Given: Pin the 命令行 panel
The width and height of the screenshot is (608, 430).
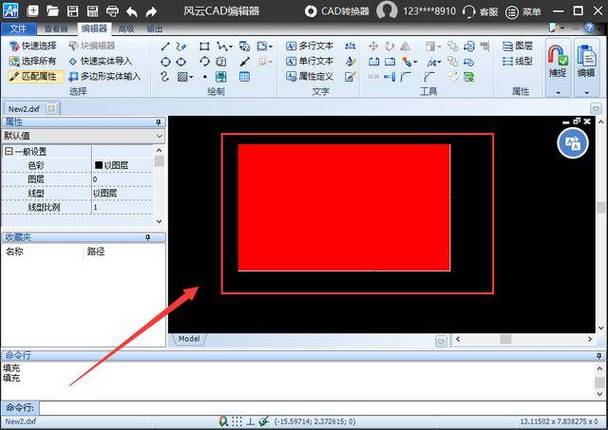Looking at the screenshot, I should [x=599, y=356].
